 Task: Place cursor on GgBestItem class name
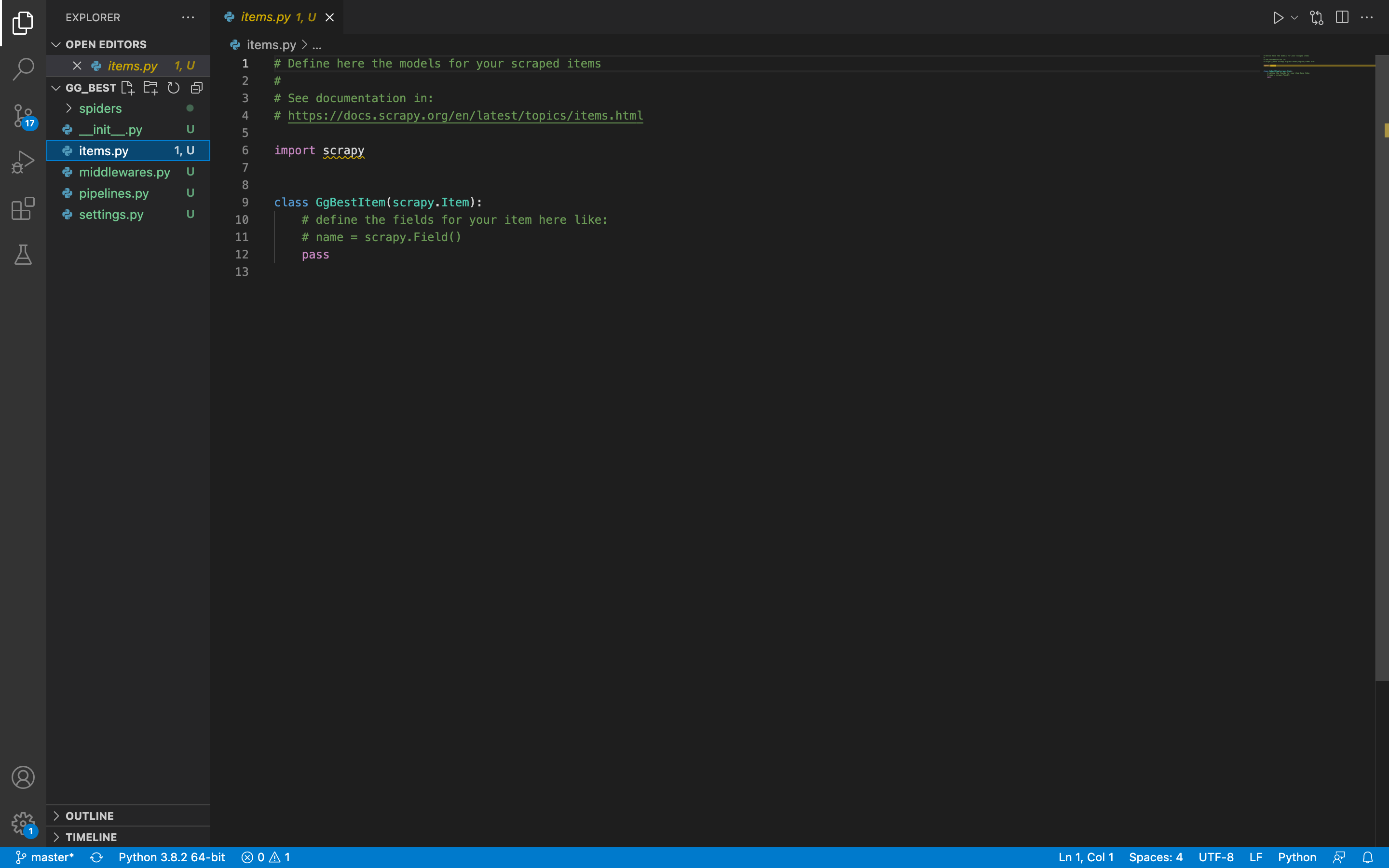pos(350,203)
